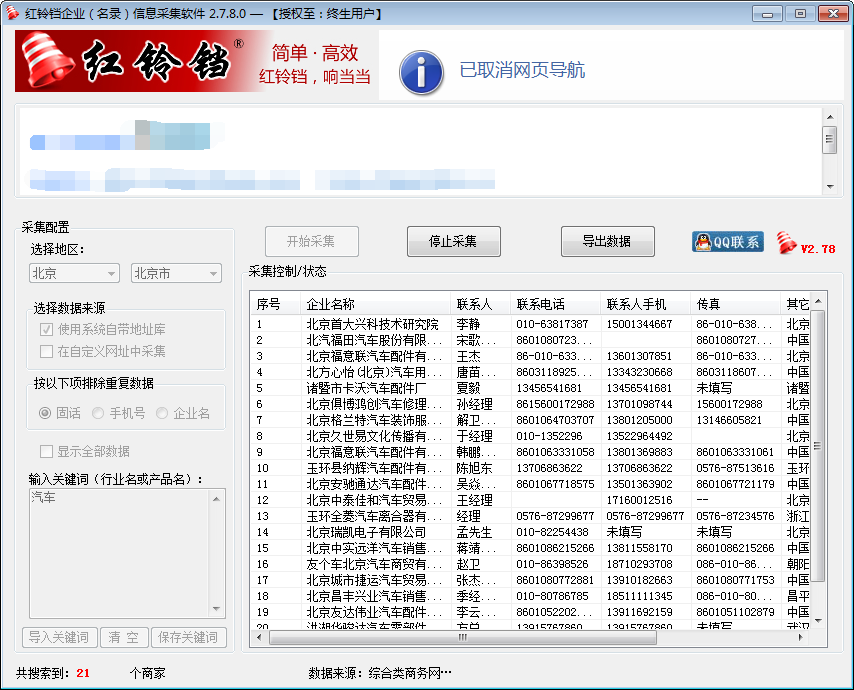Click the app icon in the title bar
Screen dimensions: 854x690
(x=12, y=13)
